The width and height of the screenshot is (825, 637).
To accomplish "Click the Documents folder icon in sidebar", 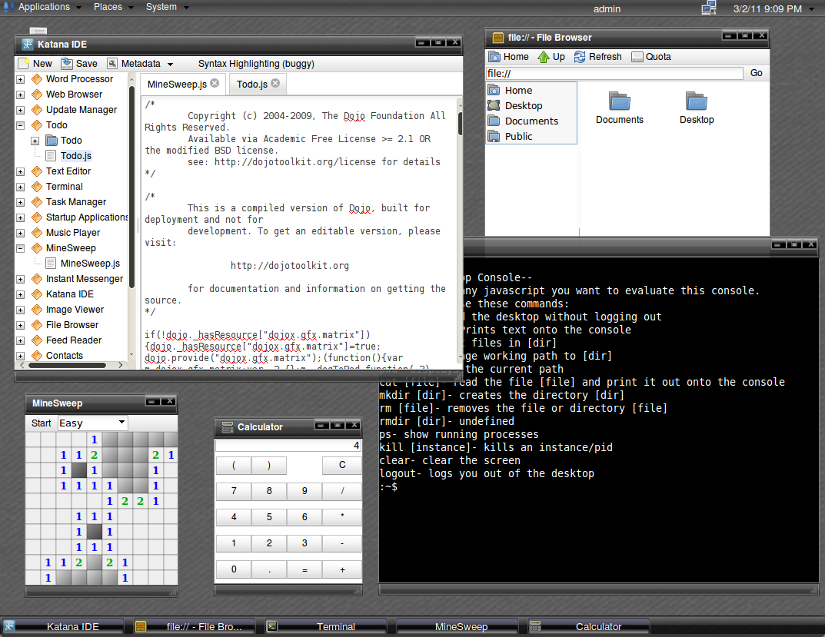I will point(494,121).
